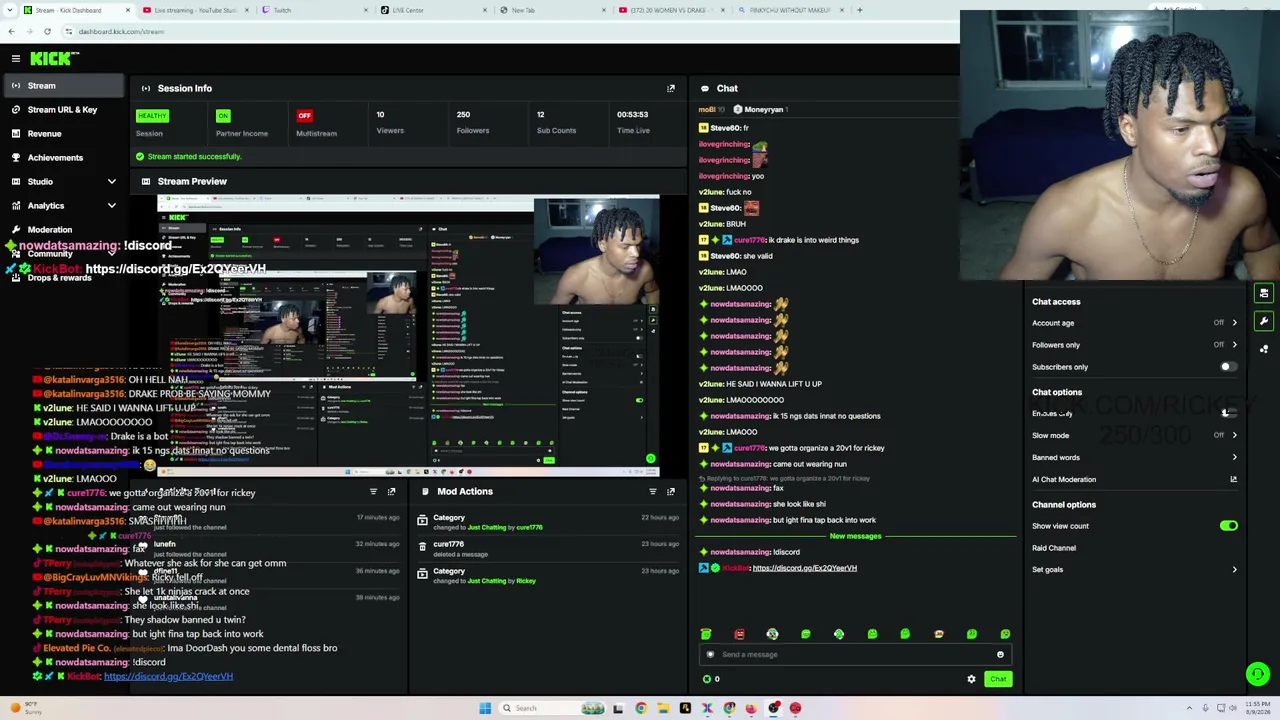This screenshot has height=720, width=1280.
Task: Open the emoji picker in message box
Action: (x=1000, y=655)
